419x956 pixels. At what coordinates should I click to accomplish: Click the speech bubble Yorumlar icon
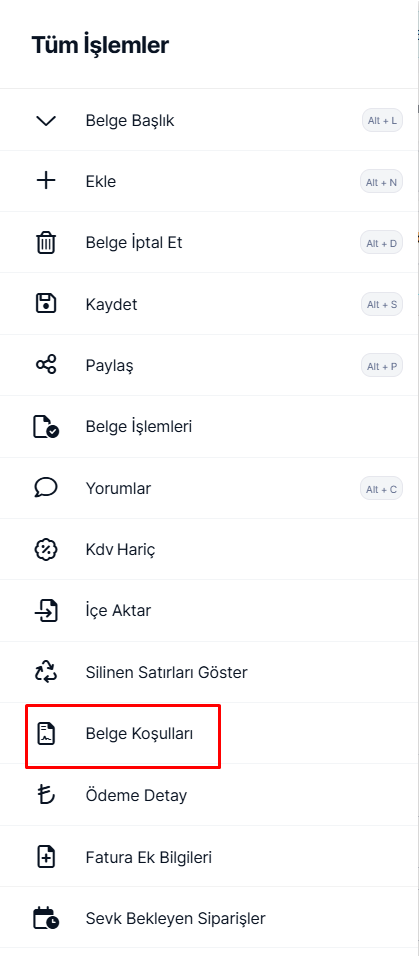(x=46, y=488)
